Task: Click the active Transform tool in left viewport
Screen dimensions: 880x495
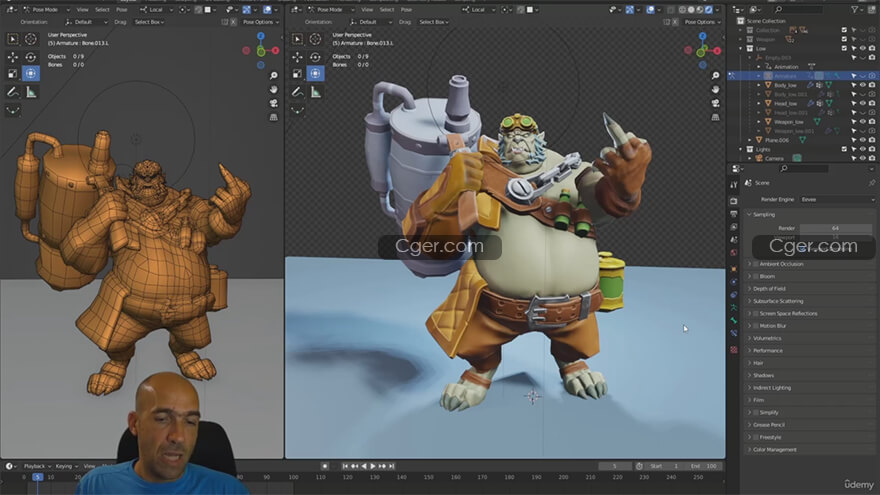Action: click(31, 74)
